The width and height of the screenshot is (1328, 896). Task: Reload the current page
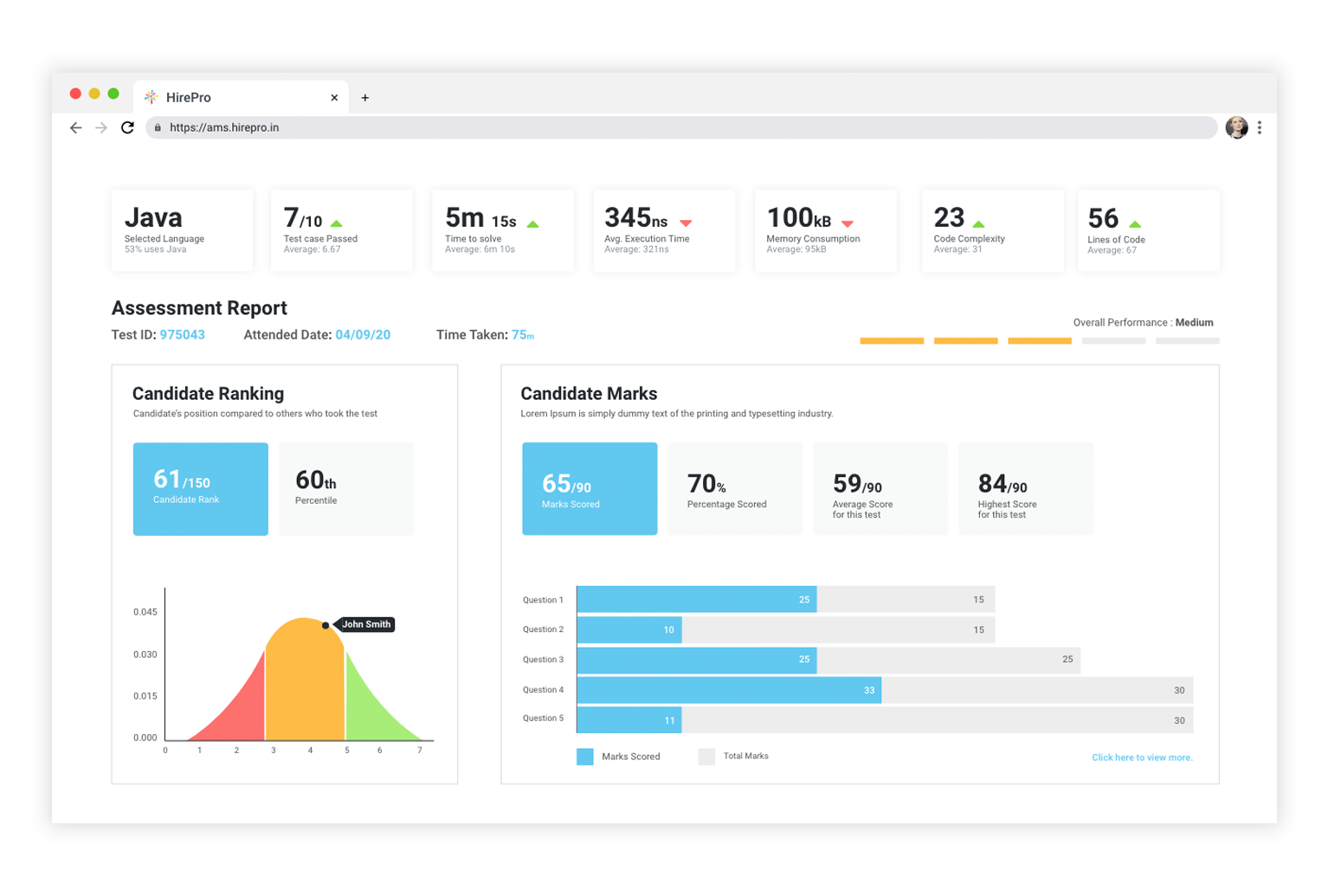(127, 127)
